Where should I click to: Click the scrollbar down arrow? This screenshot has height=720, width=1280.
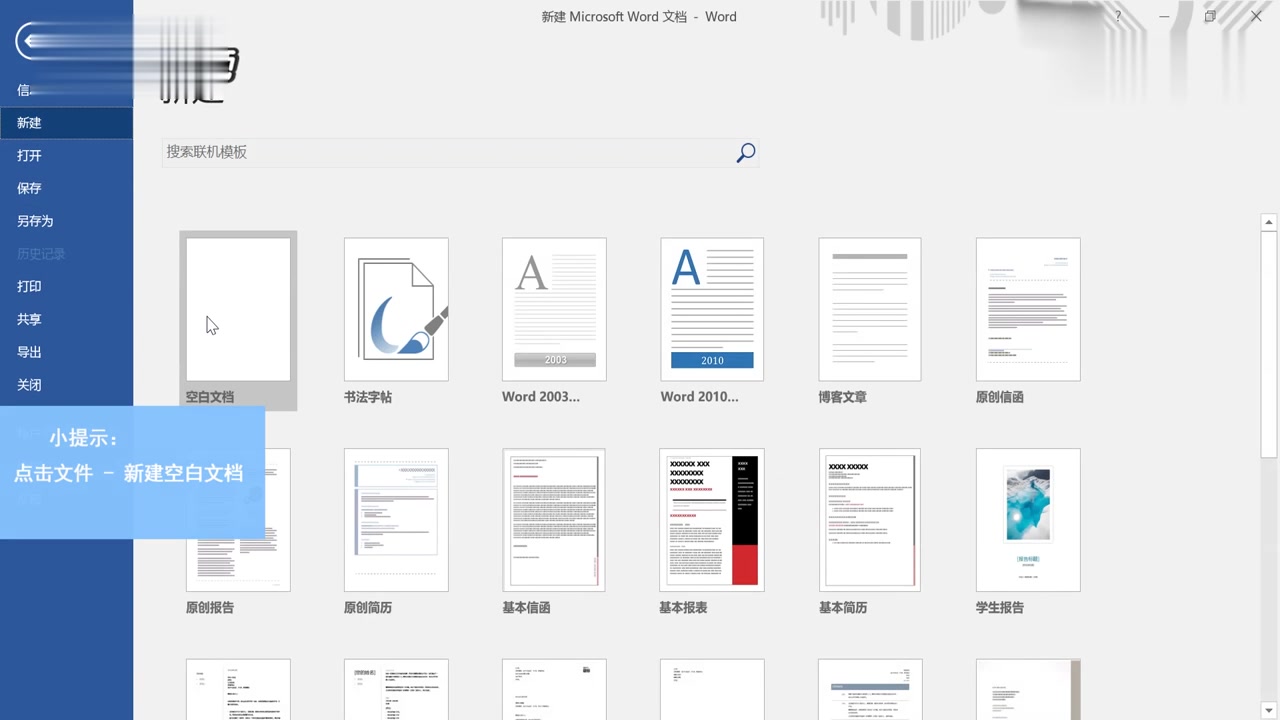pos(1269,711)
